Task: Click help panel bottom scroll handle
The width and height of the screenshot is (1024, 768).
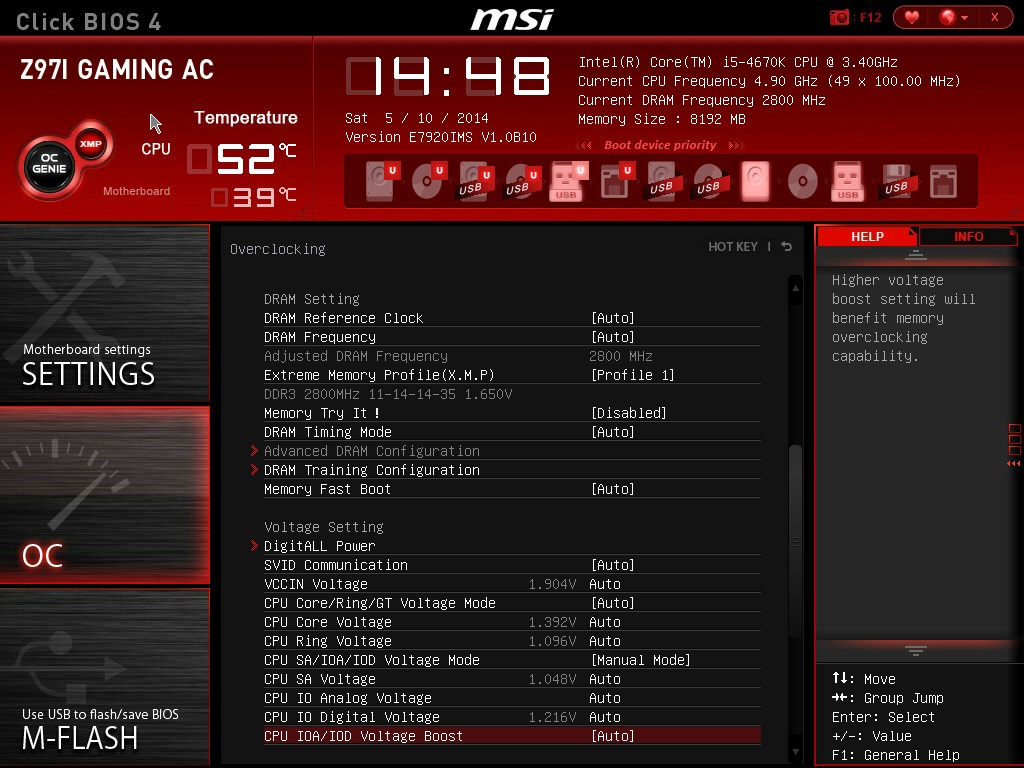Action: pos(916,650)
